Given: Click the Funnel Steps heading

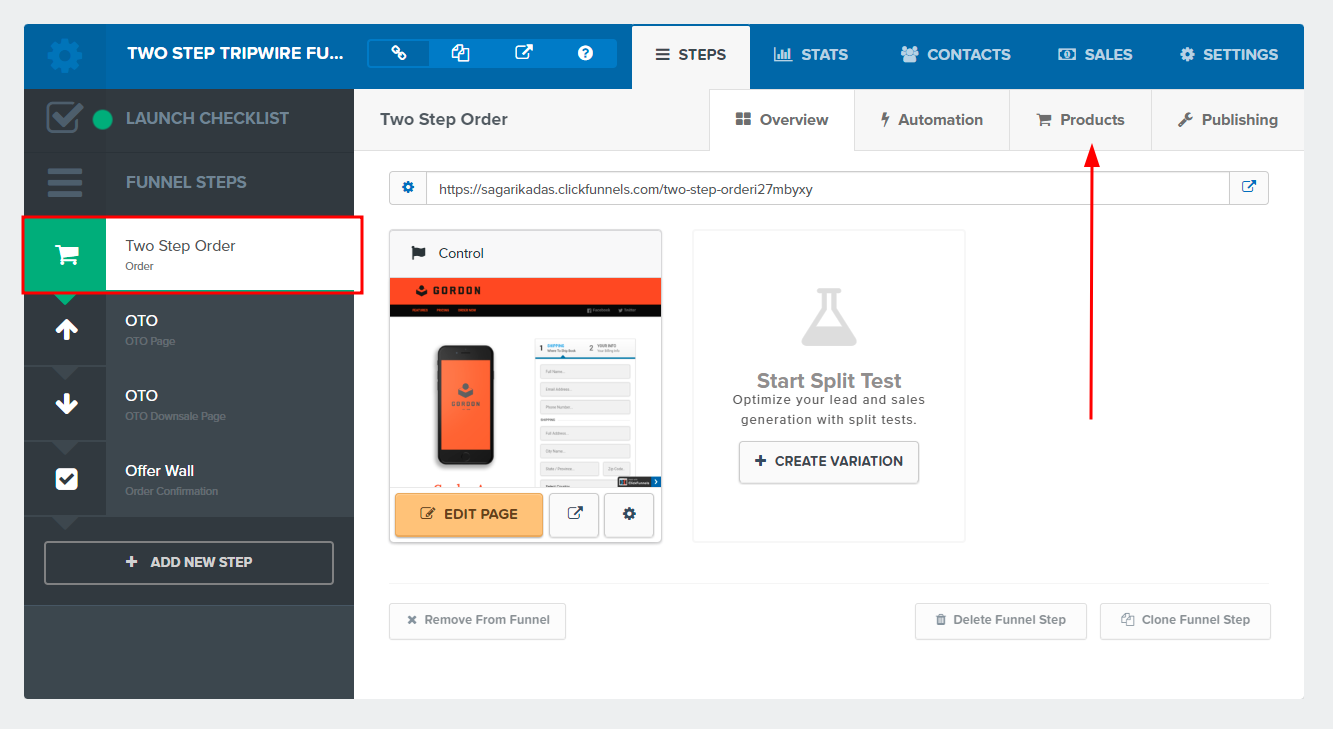Looking at the screenshot, I should point(186,182).
